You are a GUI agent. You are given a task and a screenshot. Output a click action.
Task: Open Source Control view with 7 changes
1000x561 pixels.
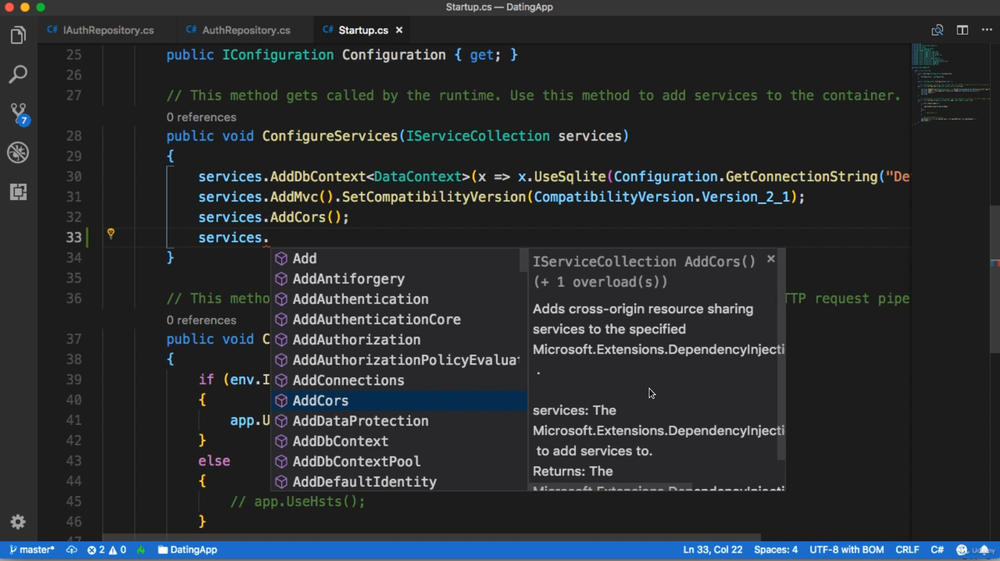[x=18, y=113]
